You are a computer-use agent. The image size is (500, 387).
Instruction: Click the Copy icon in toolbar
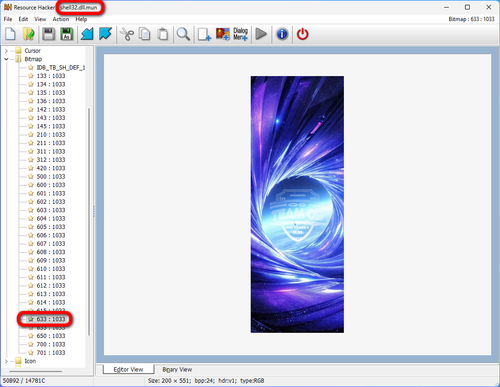pos(145,34)
